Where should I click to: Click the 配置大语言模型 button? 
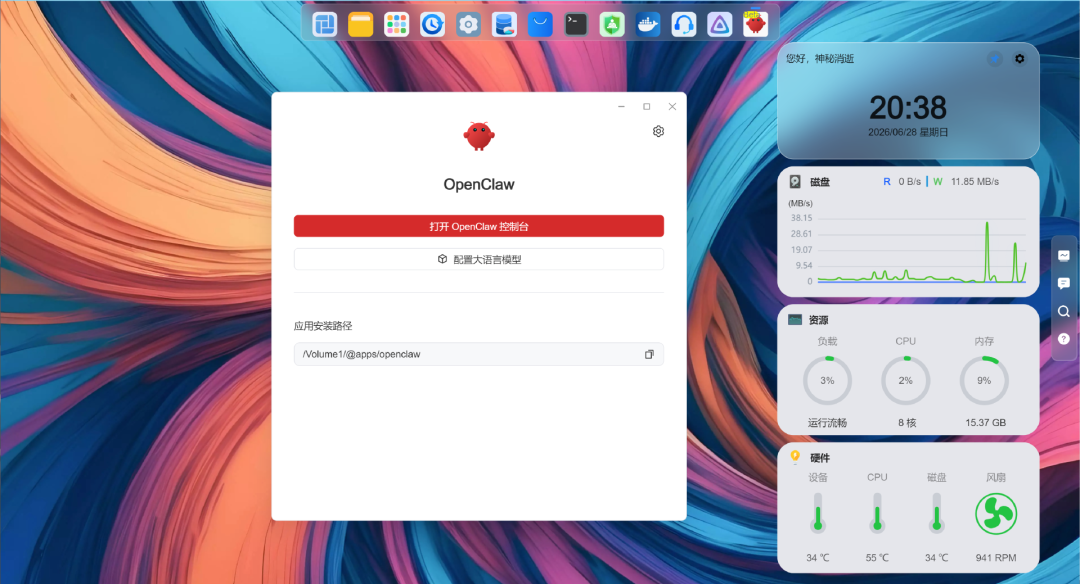click(x=479, y=259)
